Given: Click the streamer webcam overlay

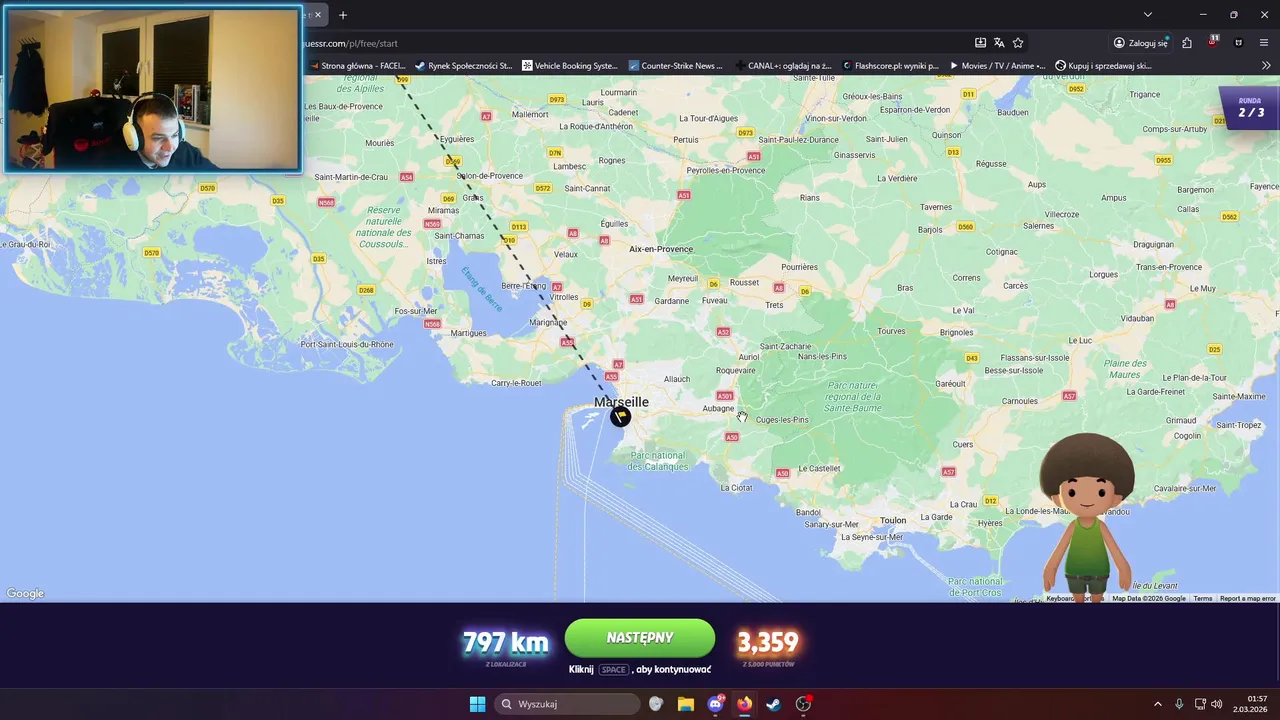Looking at the screenshot, I should (x=152, y=88).
